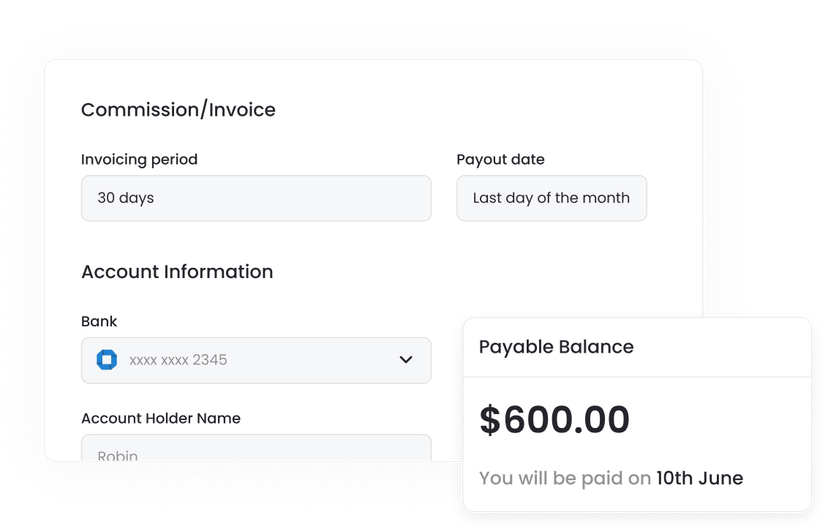This screenshot has width=828, height=532.
Task: Click the "30 days" value text
Action: (x=125, y=198)
